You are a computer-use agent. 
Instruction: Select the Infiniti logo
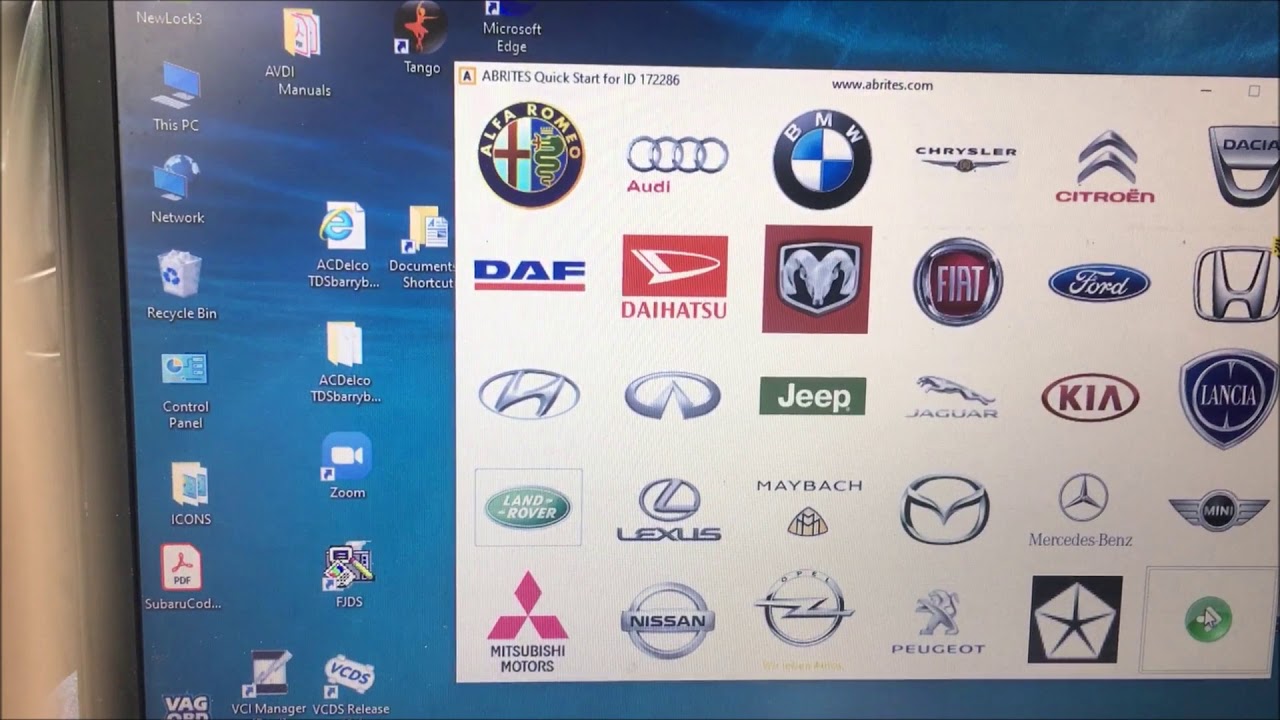[x=672, y=395]
